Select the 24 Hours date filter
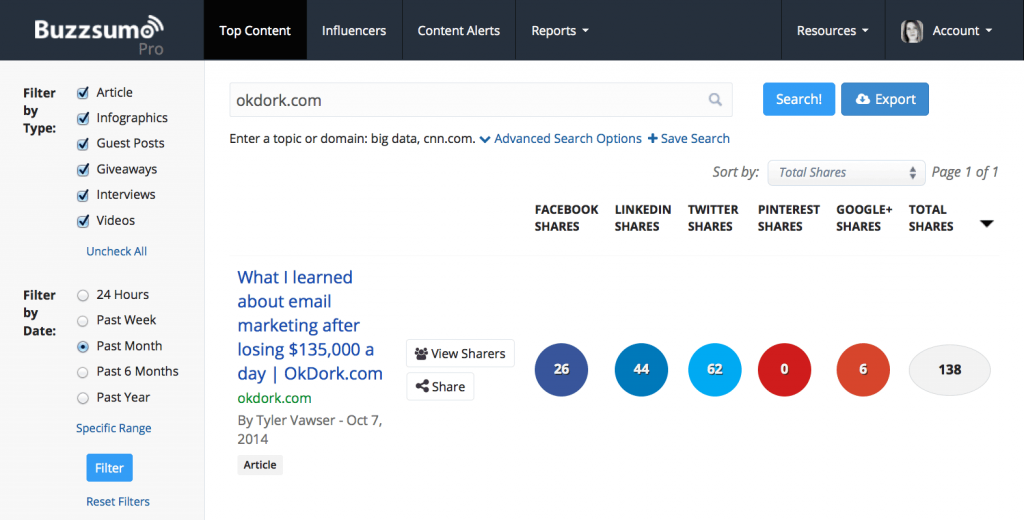1024x520 pixels. [83, 295]
